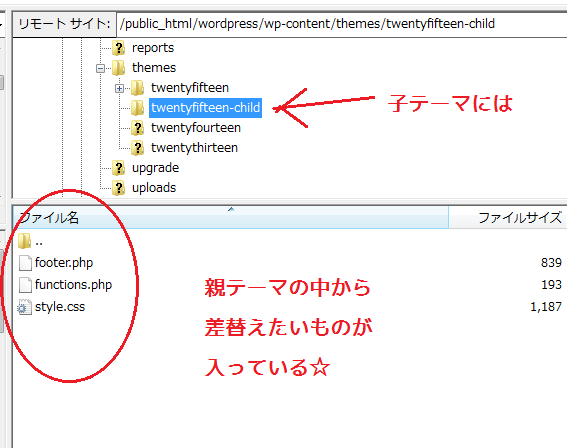
Task: Click the twentythirteen unknown-folder icon
Action: click(137, 148)
